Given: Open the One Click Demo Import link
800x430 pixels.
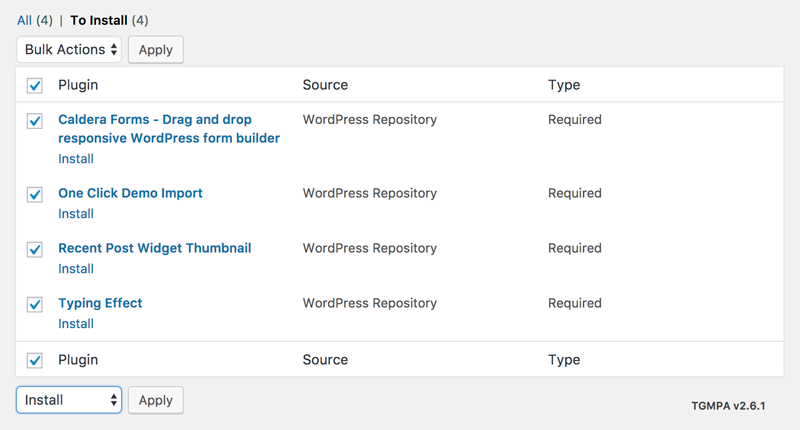Looking at the screenshot, I should point(130,193).
